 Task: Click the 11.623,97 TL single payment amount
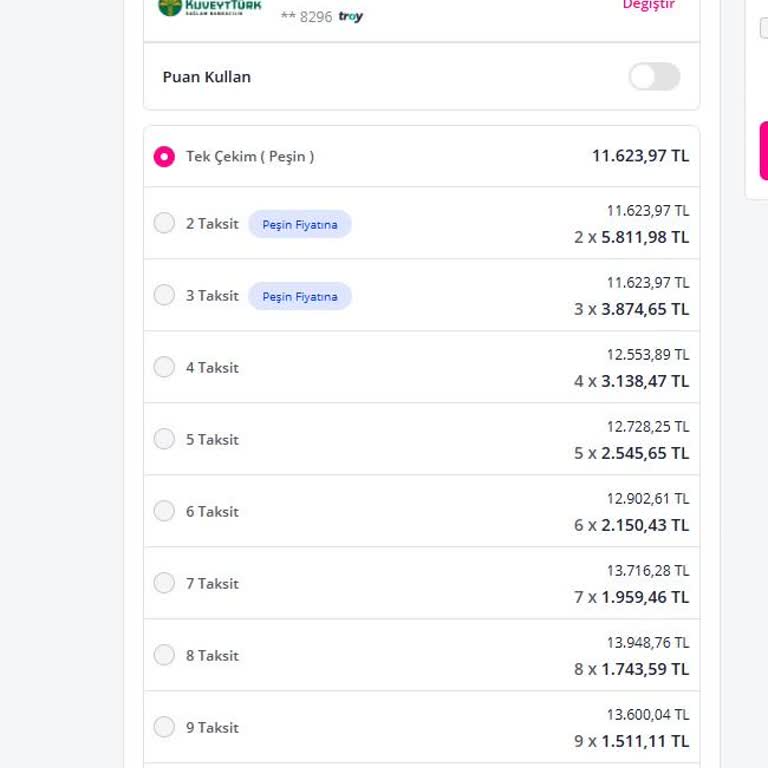pos(640,156)
